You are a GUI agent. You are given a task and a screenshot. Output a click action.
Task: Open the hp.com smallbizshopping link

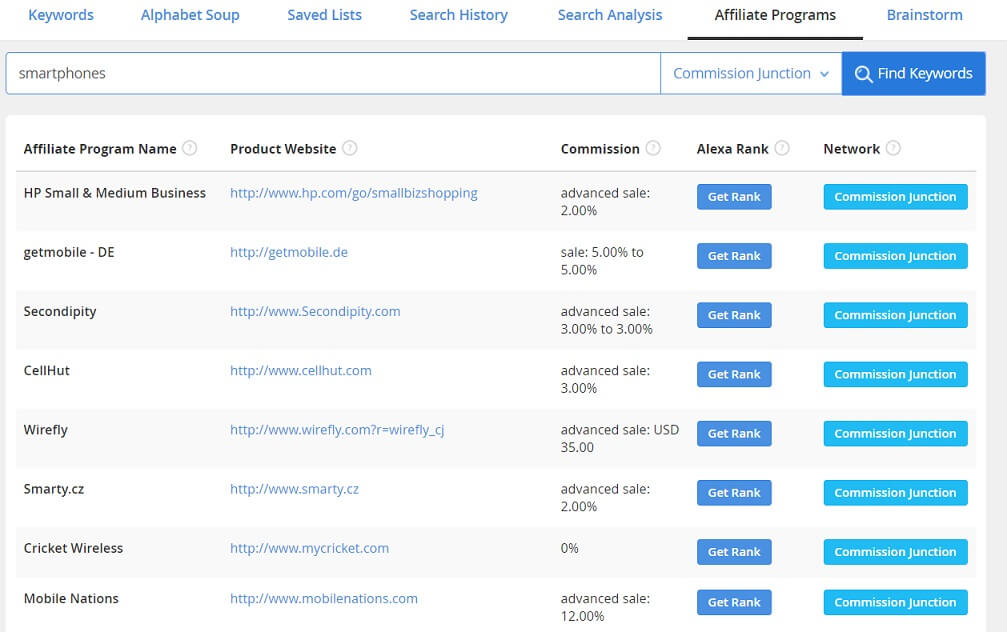tap(354, 193)
